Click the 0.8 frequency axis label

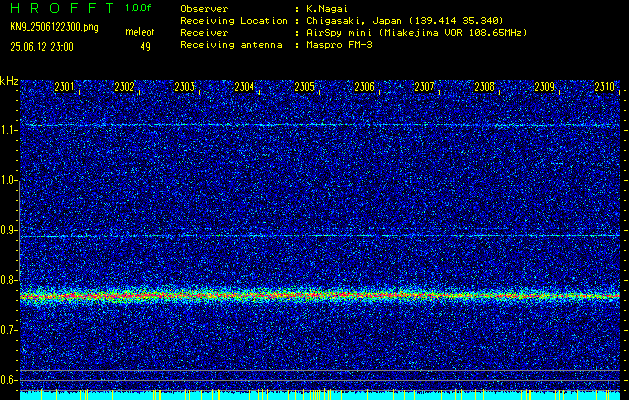(9, 280)
